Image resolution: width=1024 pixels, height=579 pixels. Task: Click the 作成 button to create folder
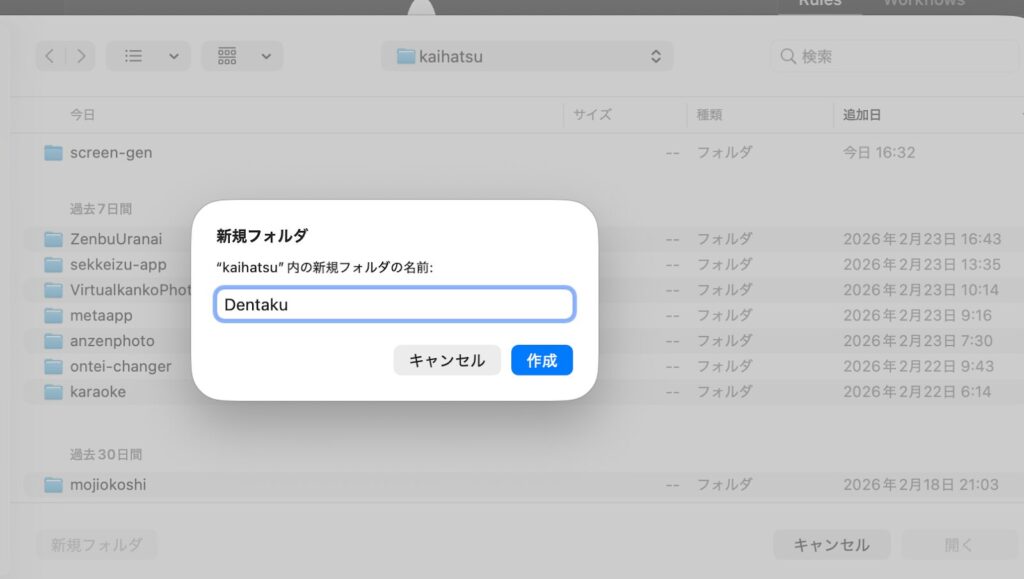[541, 360]
